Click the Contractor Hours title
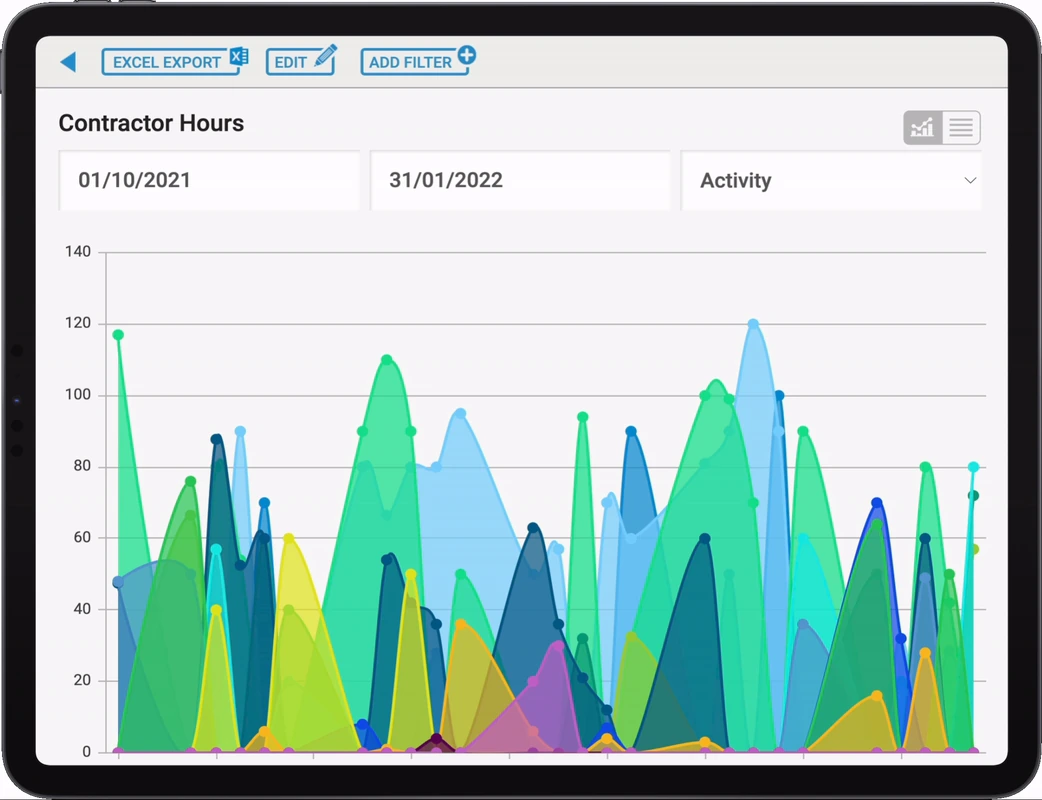 (152, 123)
